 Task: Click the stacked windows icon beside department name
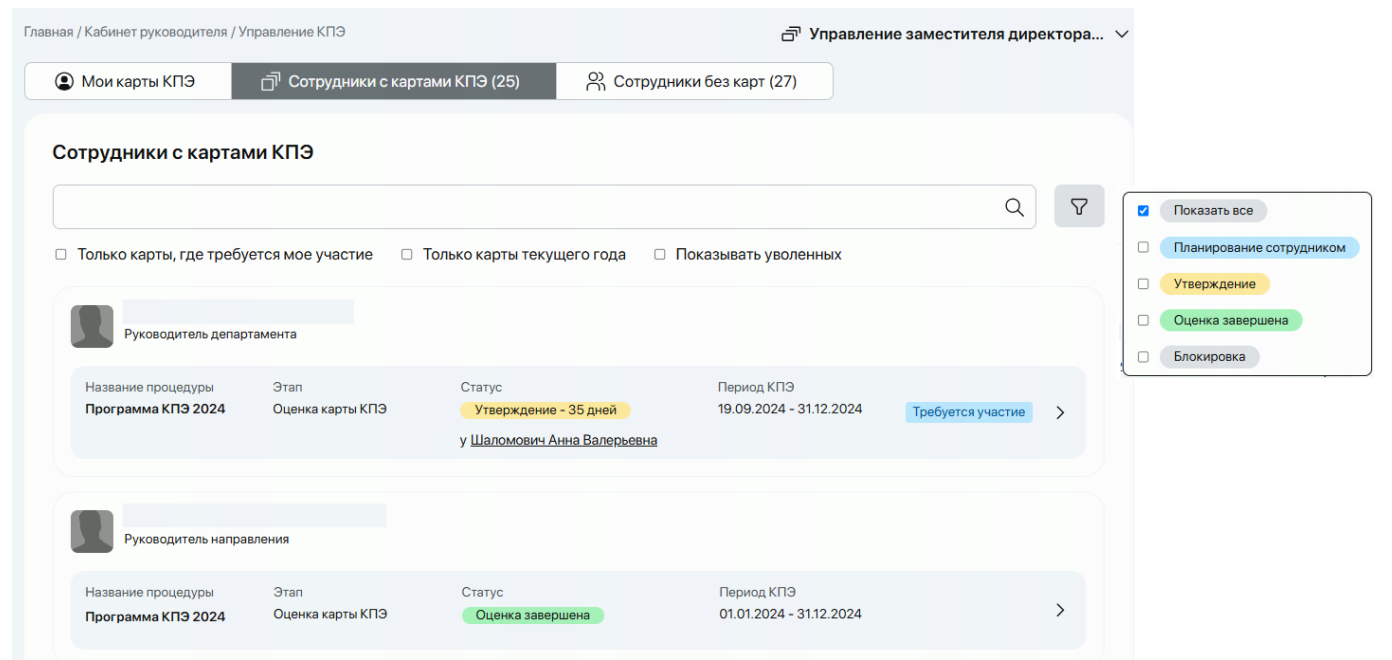pyautogui.click(x=791, y=34)
